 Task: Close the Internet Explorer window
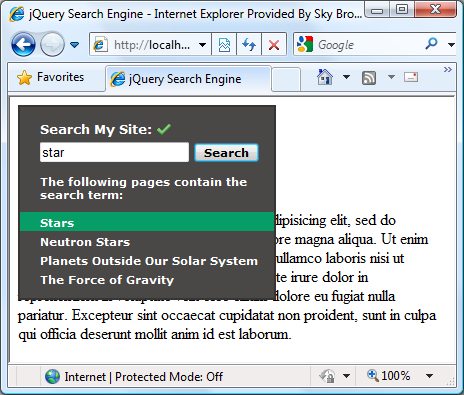435,10
